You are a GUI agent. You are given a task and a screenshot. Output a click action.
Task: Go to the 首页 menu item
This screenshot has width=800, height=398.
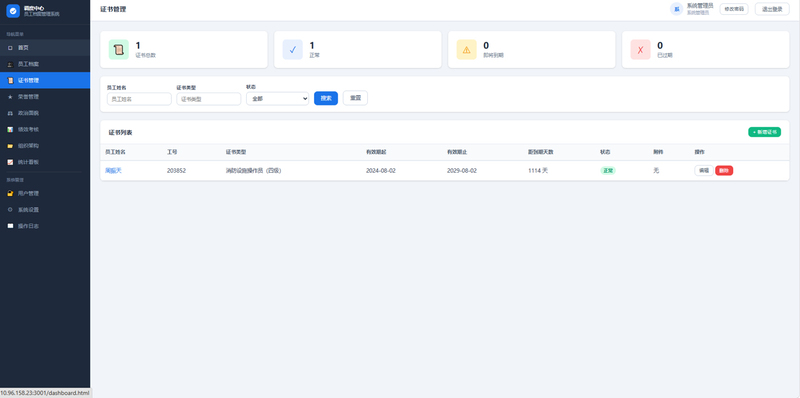[x=45, y=47]
